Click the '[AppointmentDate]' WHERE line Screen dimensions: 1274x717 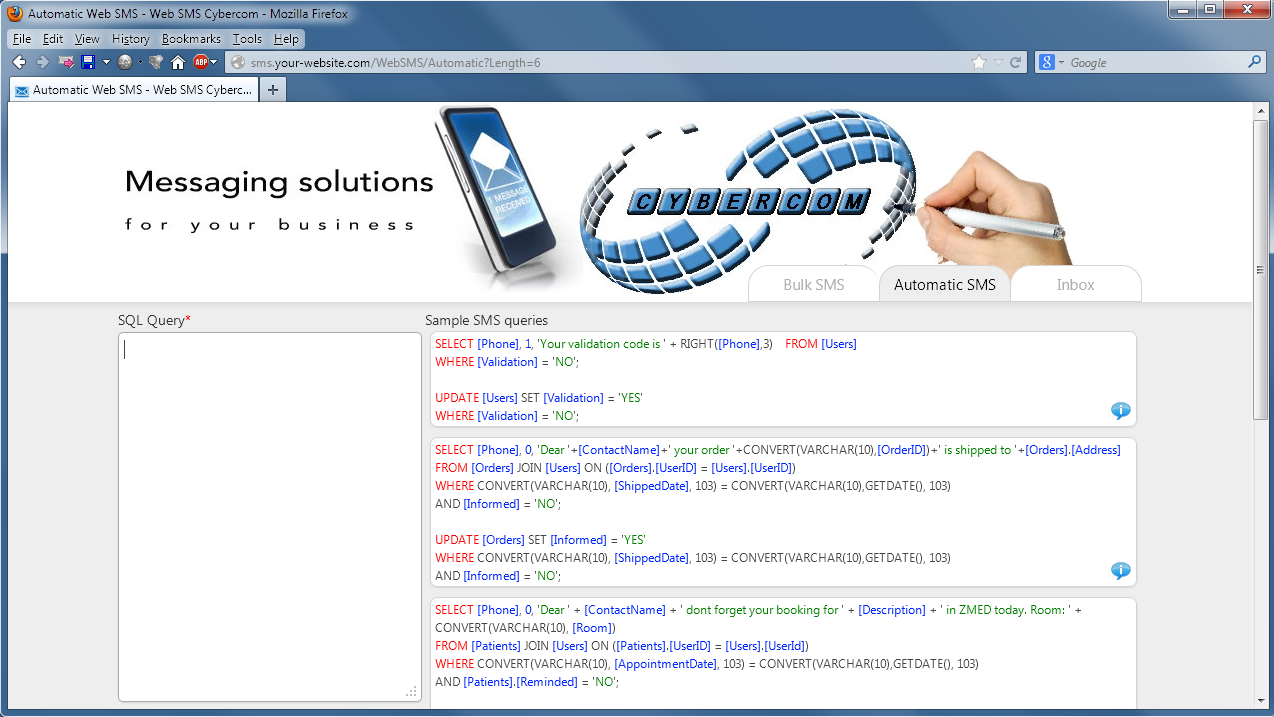click(x=707, y=664)
